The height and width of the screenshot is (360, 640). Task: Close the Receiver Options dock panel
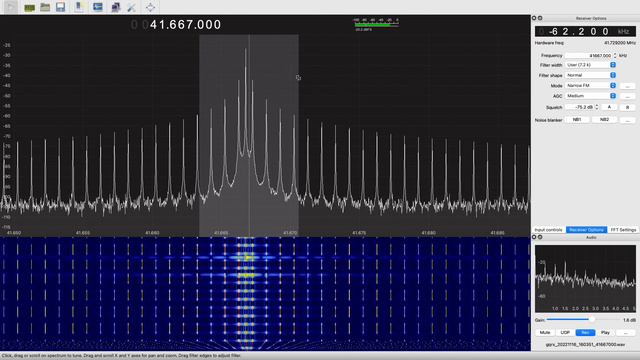click(x=533, y=18)
